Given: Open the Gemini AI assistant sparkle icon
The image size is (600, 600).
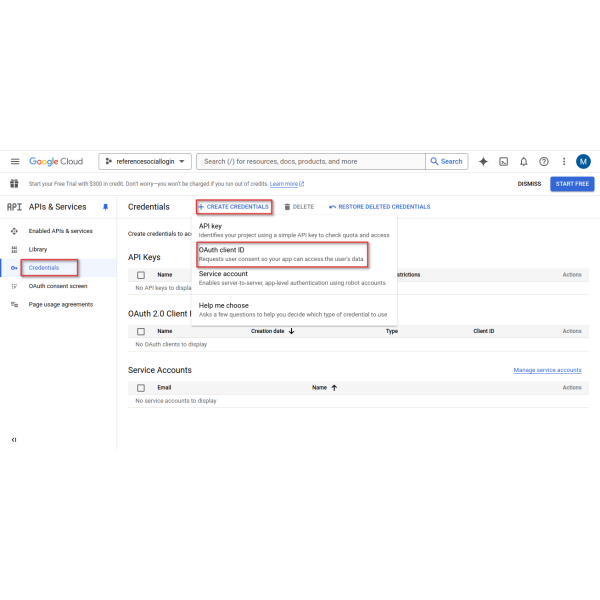Looking at the screenshot, I should click(x=484, y=161).
